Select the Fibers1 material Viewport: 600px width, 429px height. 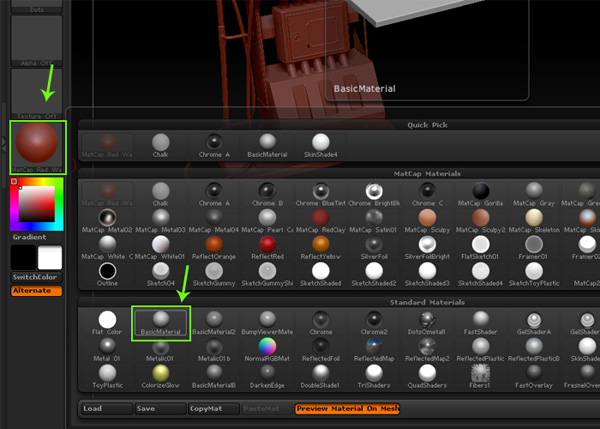coord(480,376)
